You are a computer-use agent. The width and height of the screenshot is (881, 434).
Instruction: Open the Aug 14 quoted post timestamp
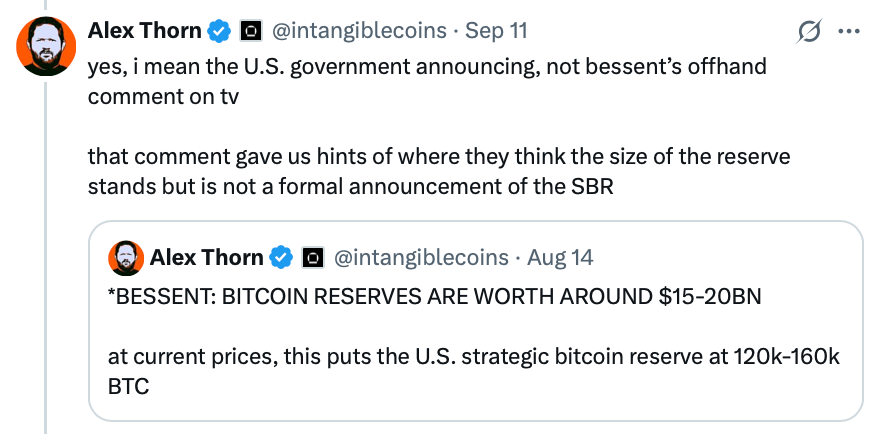click(560, 258)
